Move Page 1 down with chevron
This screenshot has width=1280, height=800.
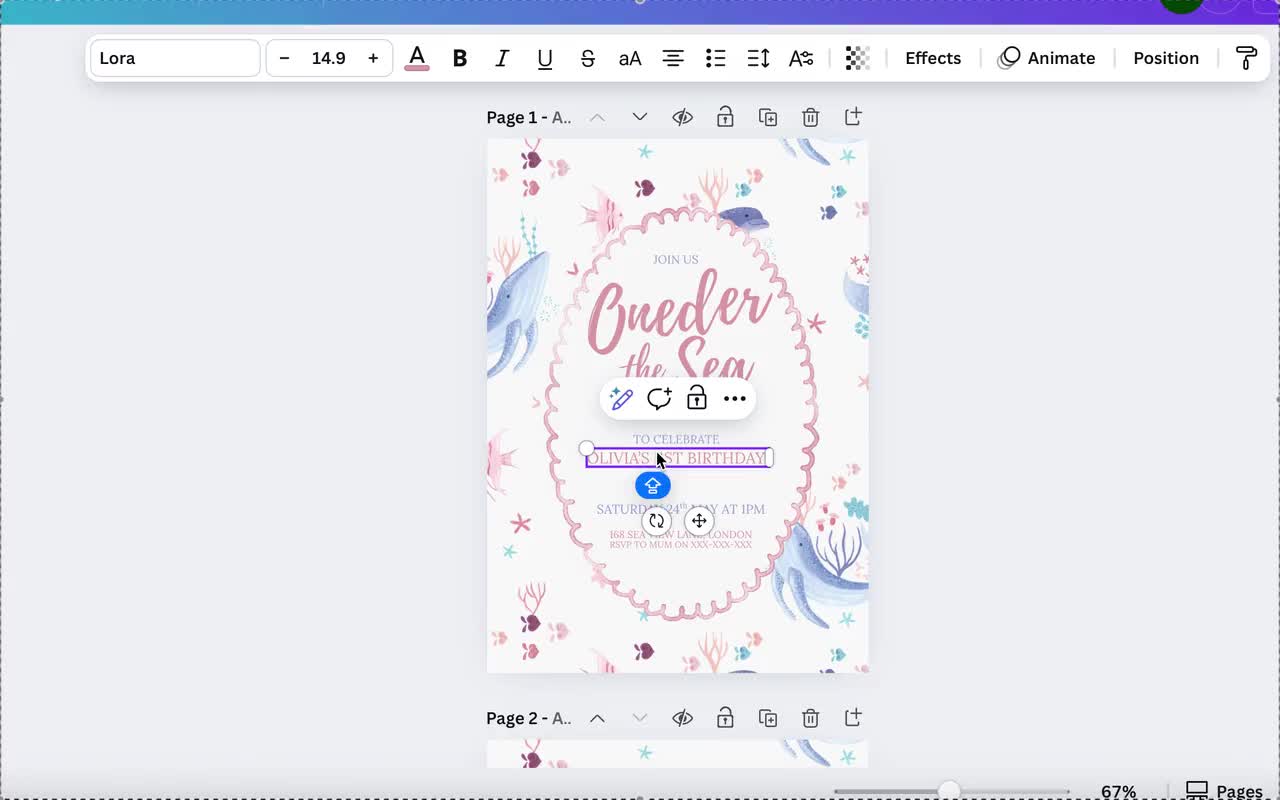(x=640, y=117)
